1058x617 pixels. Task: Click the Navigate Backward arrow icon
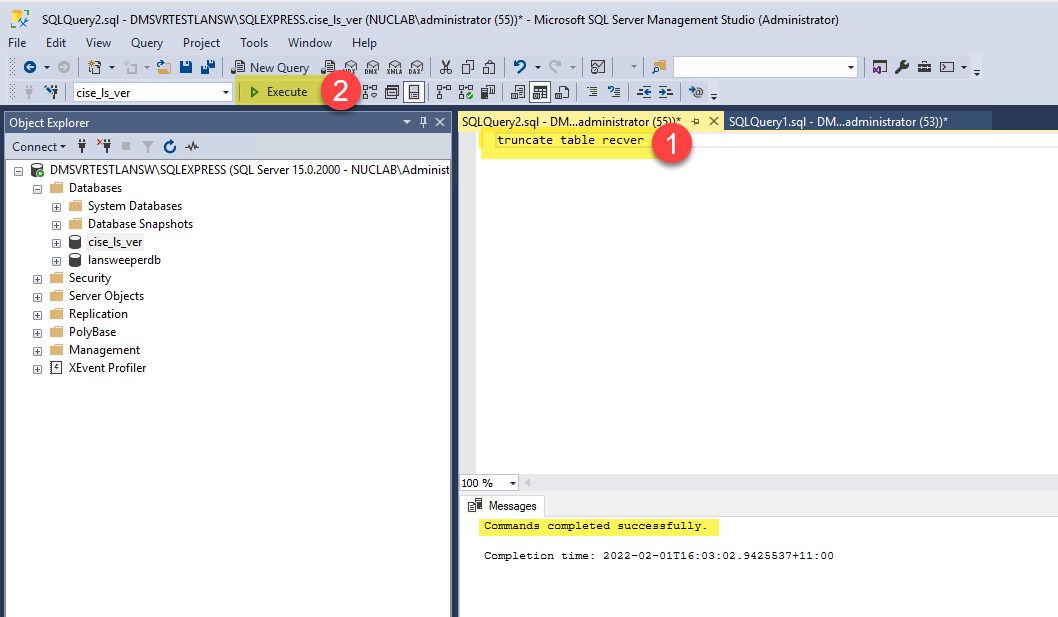tap(30, 67)
